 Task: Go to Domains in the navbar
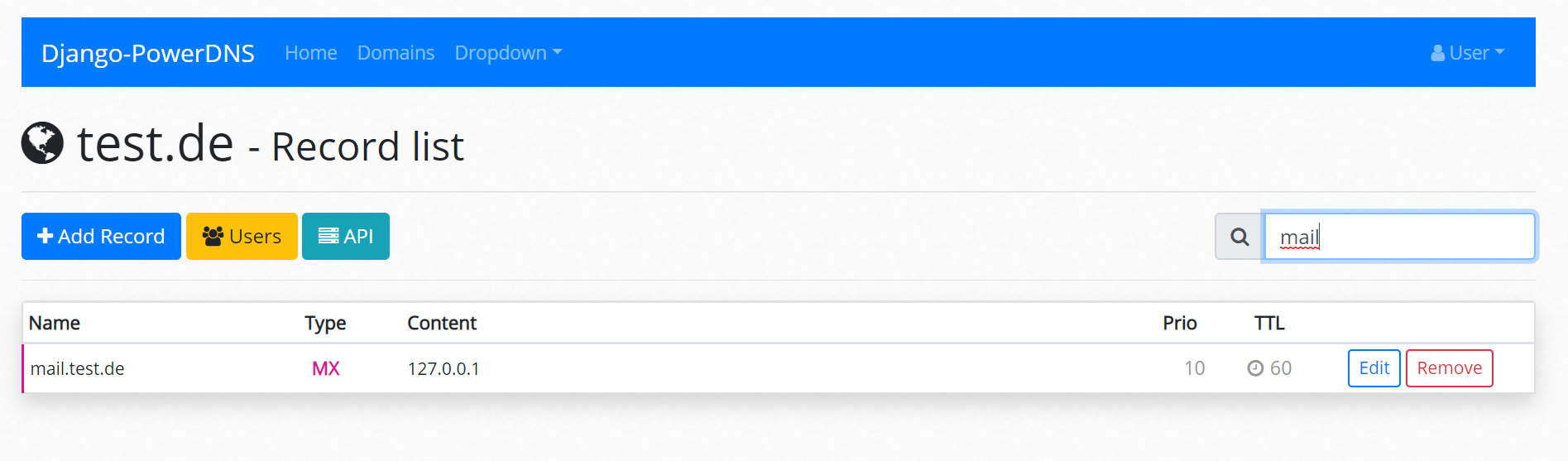click(396, 52)
